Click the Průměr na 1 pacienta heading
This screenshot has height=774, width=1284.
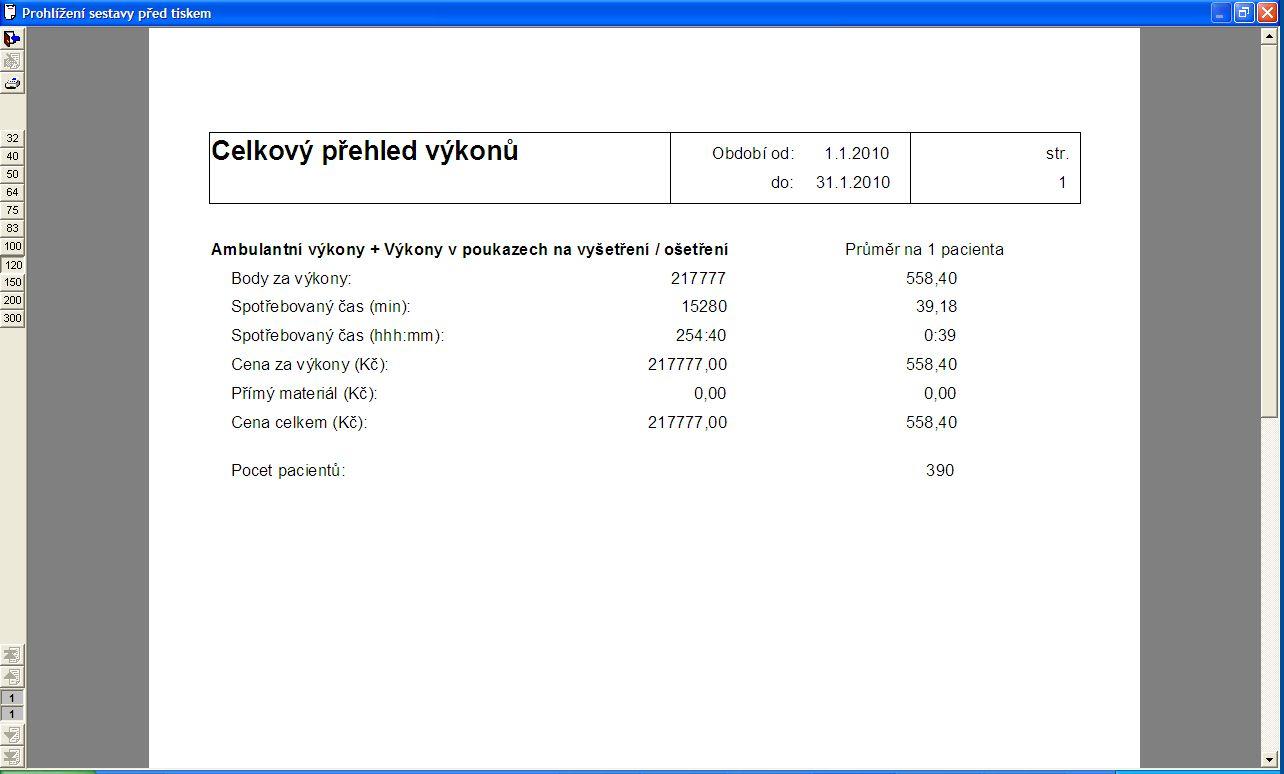pos(924,249)
